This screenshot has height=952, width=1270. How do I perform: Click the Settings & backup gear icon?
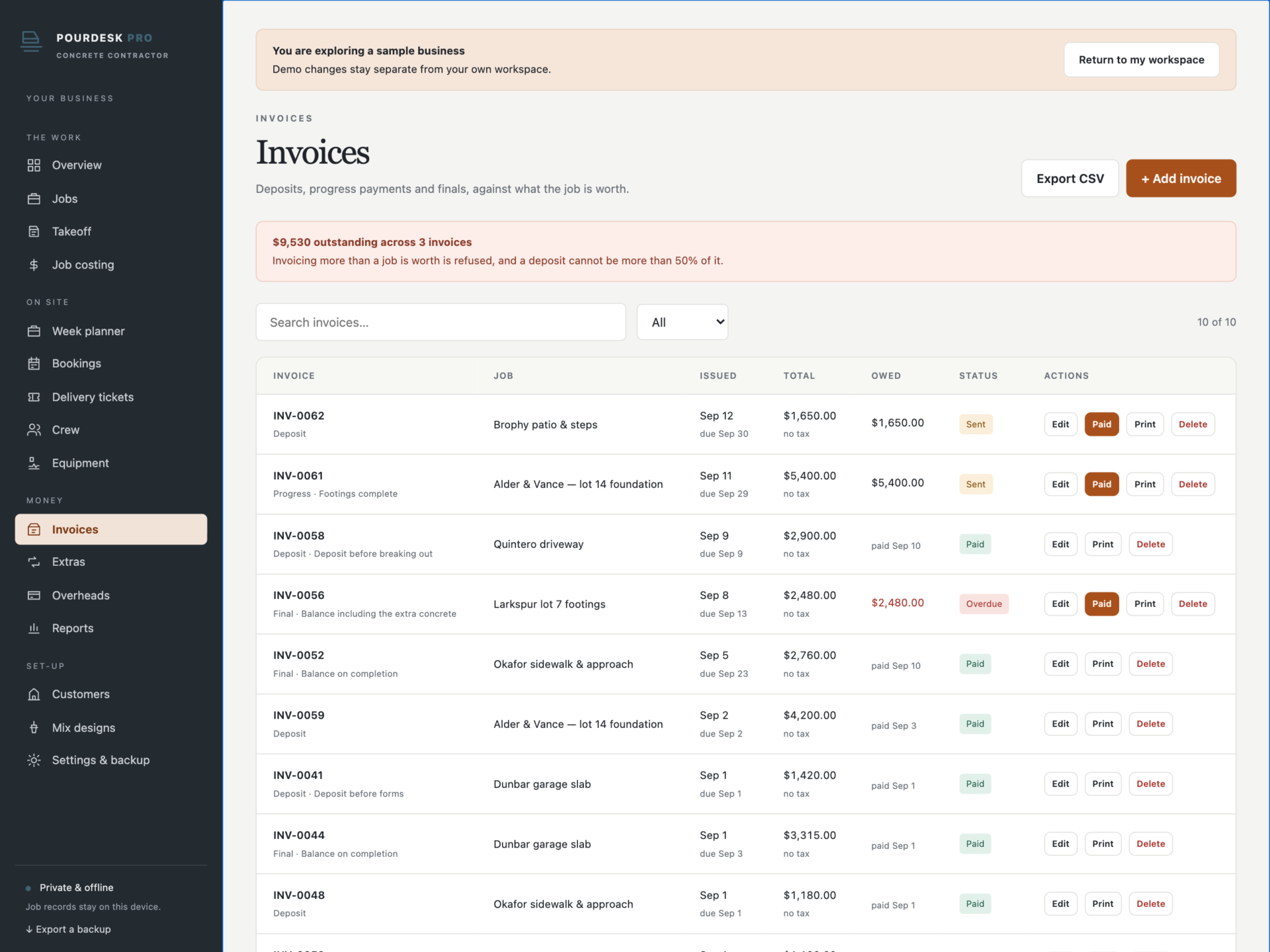pos(34,760)
